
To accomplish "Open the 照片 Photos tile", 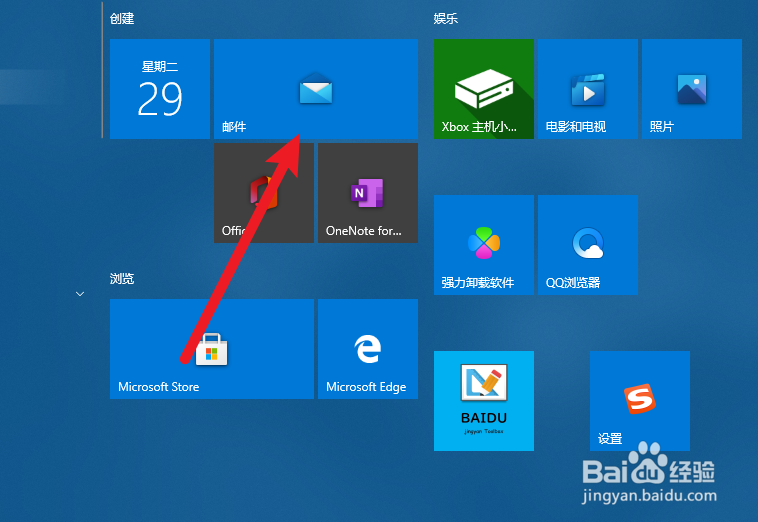I will click(692, 89).
